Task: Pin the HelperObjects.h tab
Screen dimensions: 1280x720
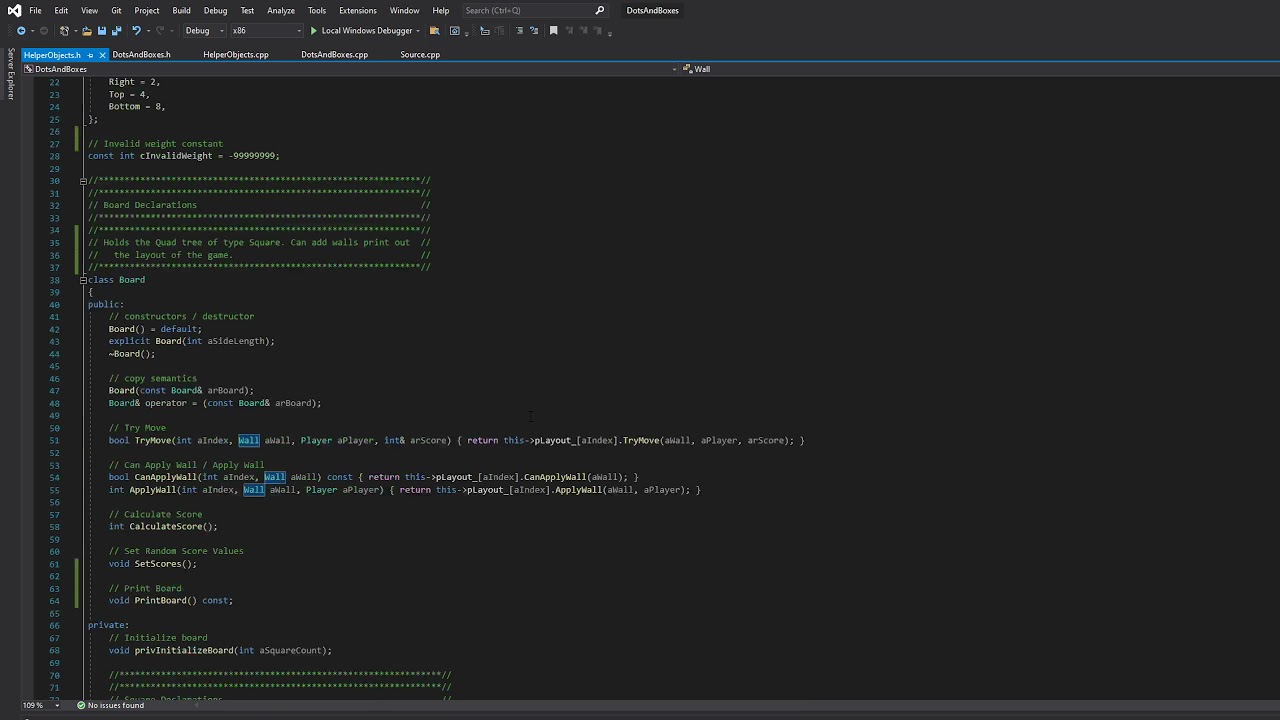Action: click(x=90, y=55)
